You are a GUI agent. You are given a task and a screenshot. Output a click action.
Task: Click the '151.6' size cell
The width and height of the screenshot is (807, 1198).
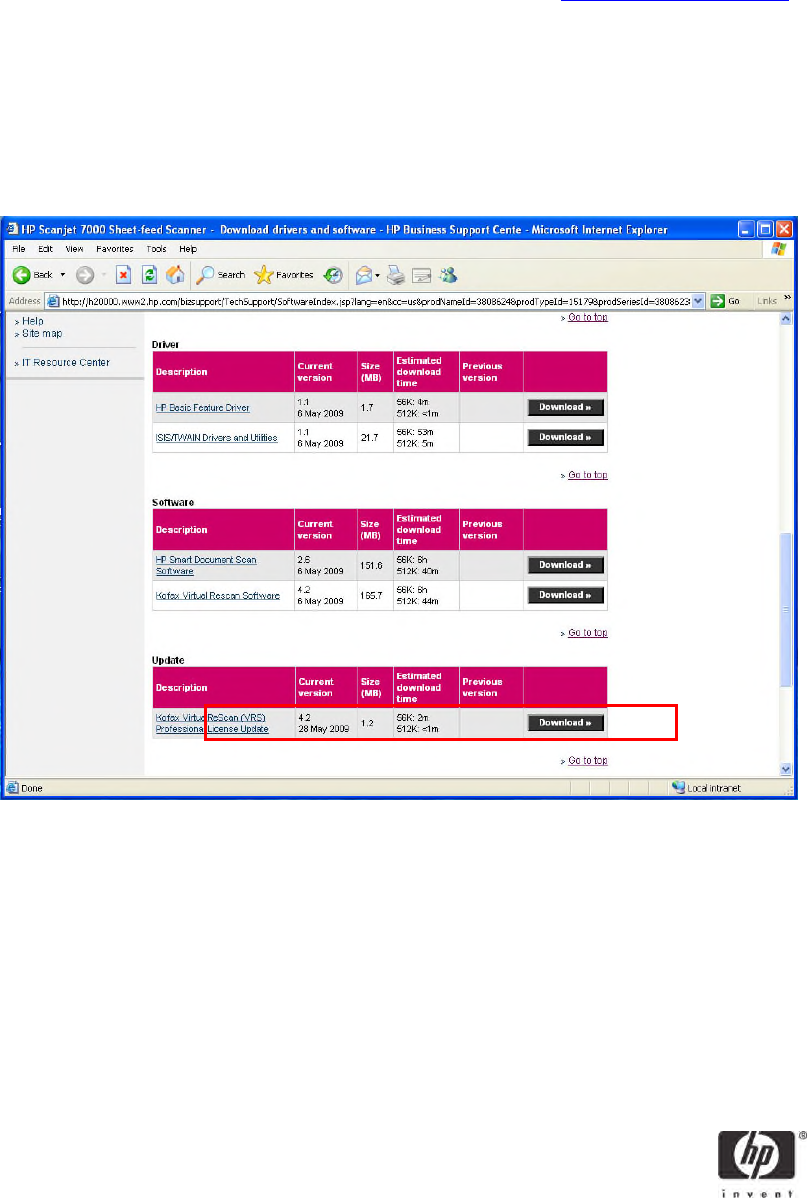coord(371,565)
